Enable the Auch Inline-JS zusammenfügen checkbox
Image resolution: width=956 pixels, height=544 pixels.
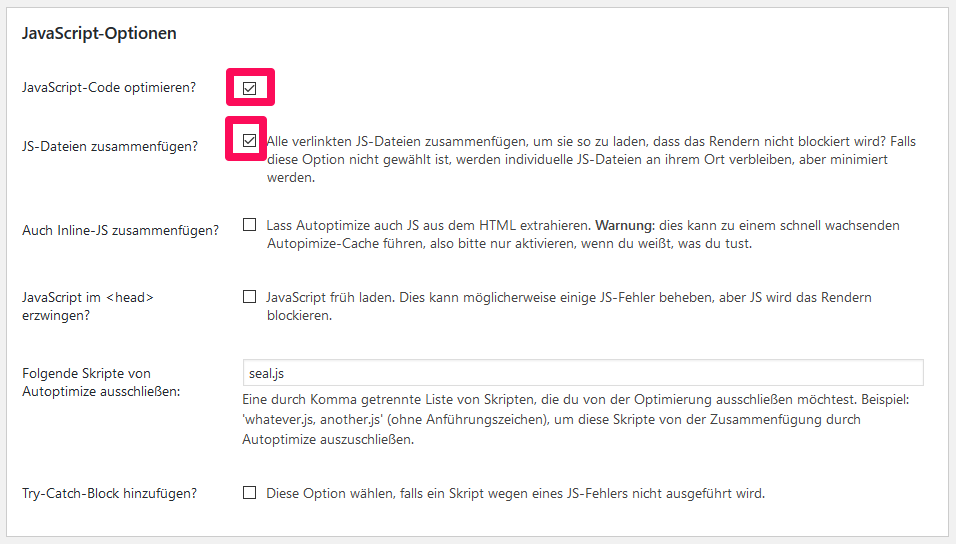250,225
